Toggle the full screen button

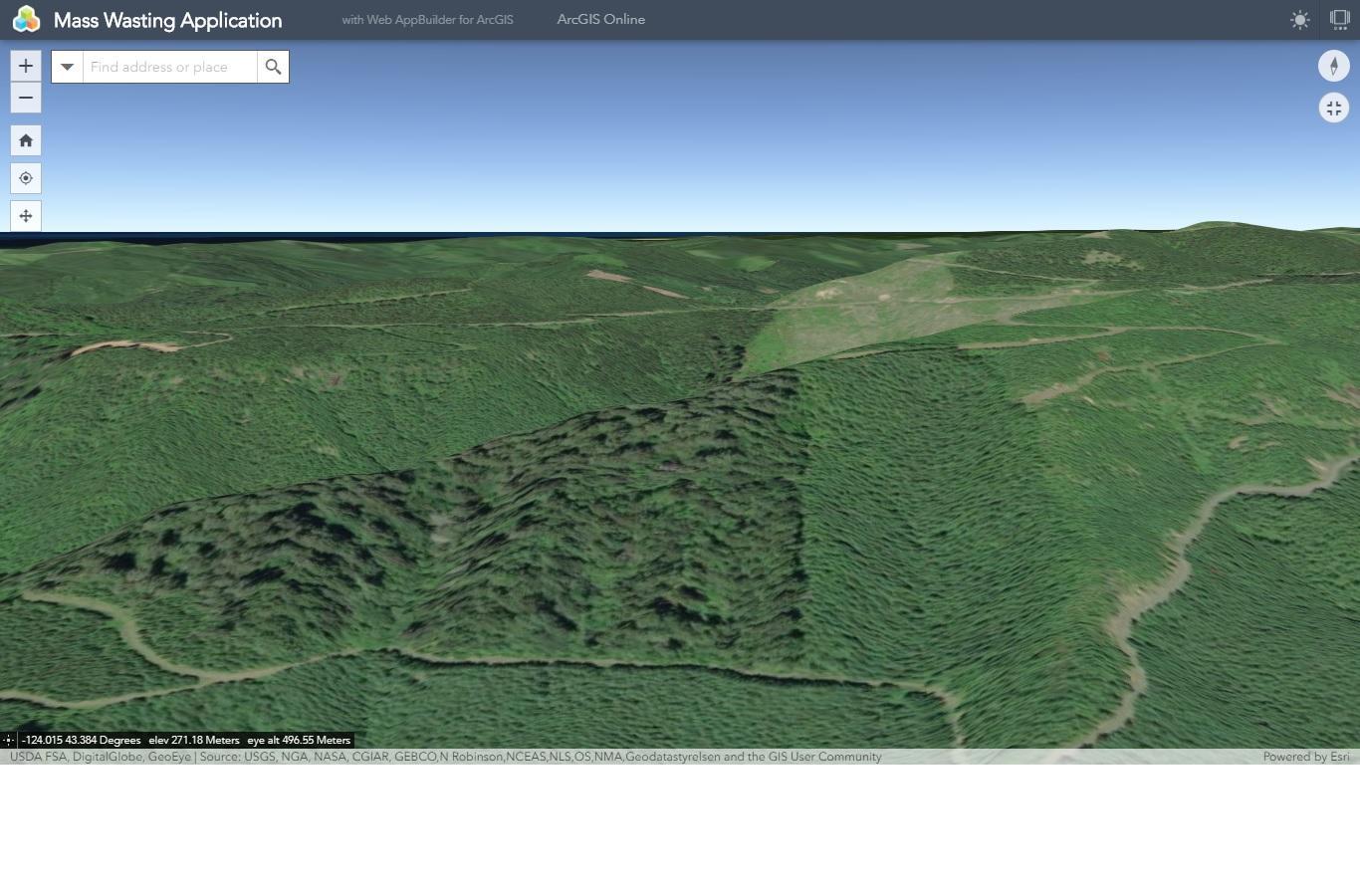click(1334, 108)
